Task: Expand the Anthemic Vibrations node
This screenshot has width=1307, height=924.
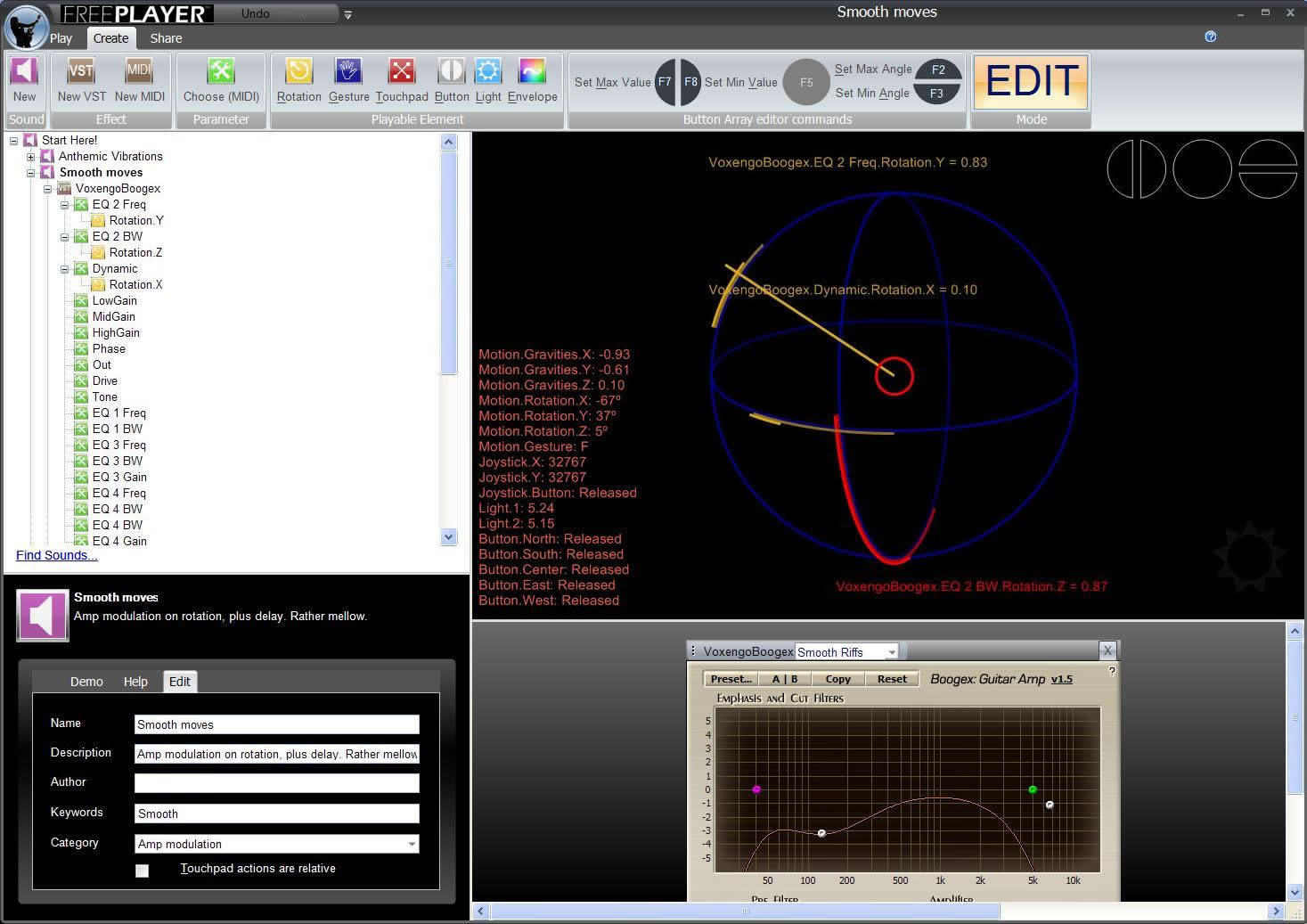Action: point(31,157)
